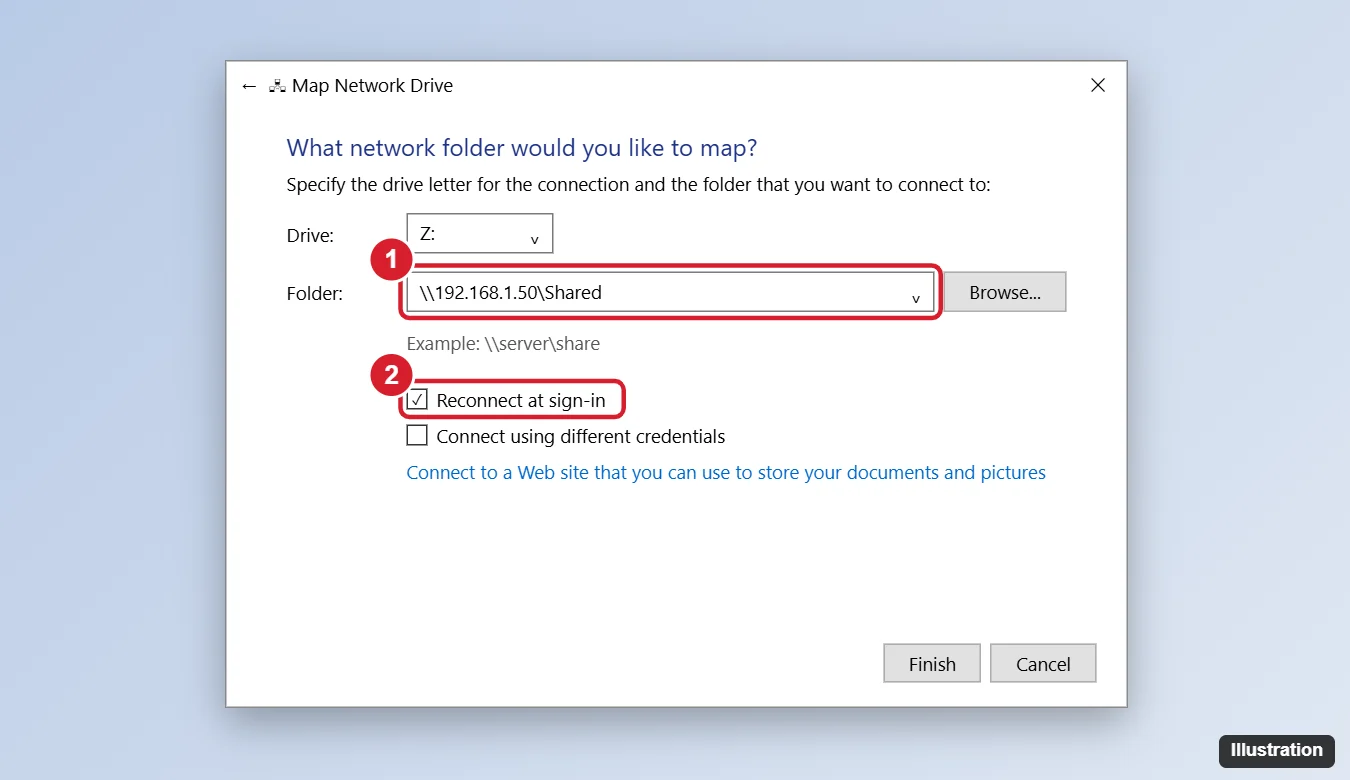Image resolution: width=1350 pixels, height=780 pixels.
Task: Click Finish to map the drive
Action: 932,664
